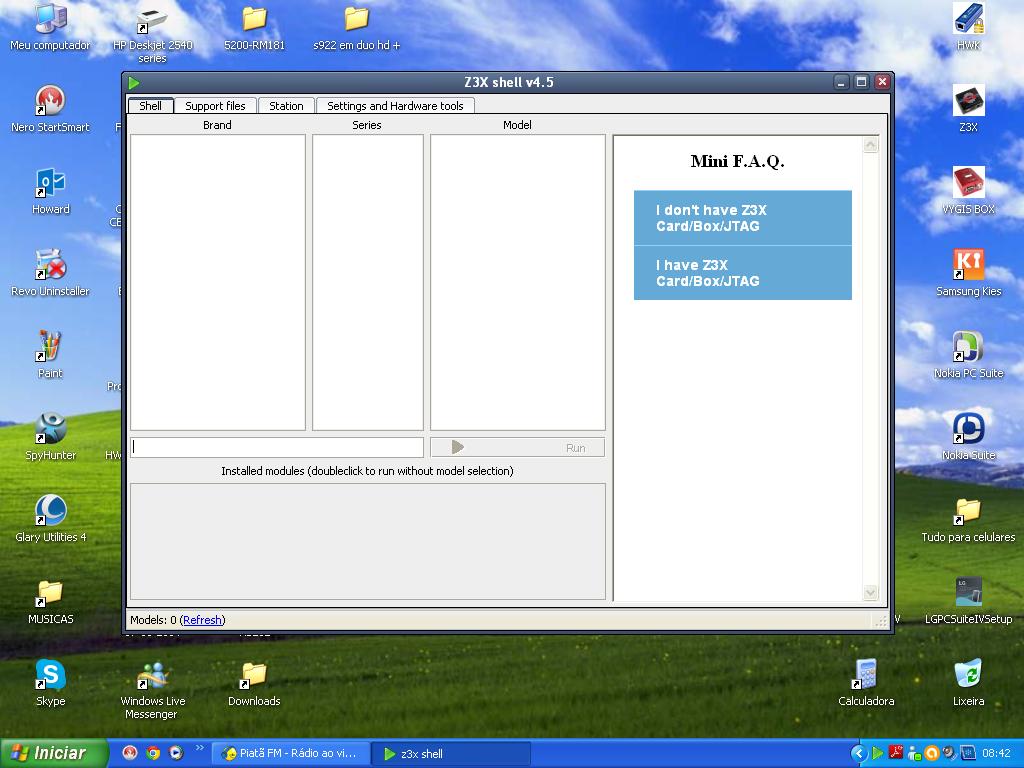Click the Refresh link in status bar

pos(202,620)
